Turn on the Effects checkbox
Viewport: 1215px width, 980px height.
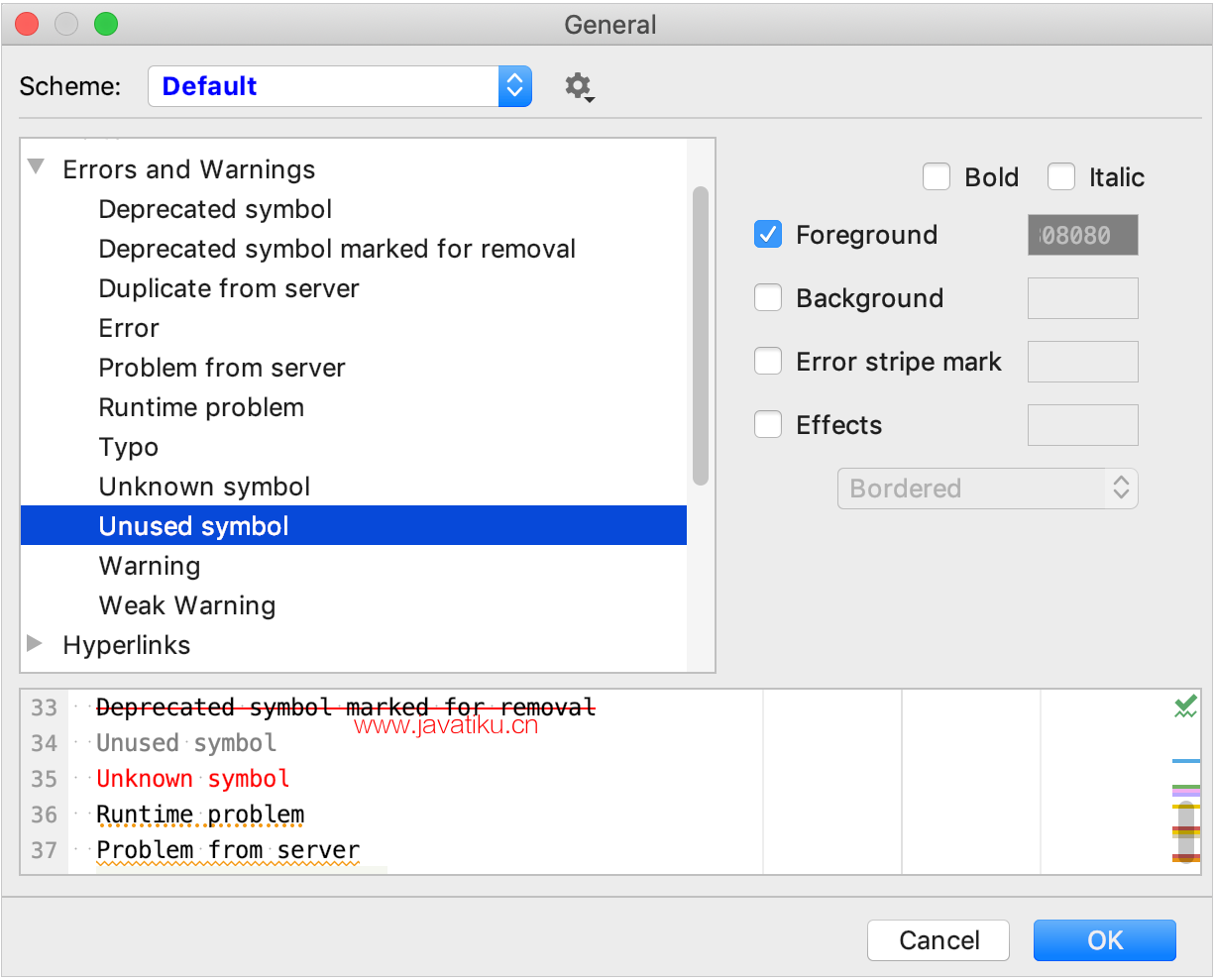pos(768,425)
